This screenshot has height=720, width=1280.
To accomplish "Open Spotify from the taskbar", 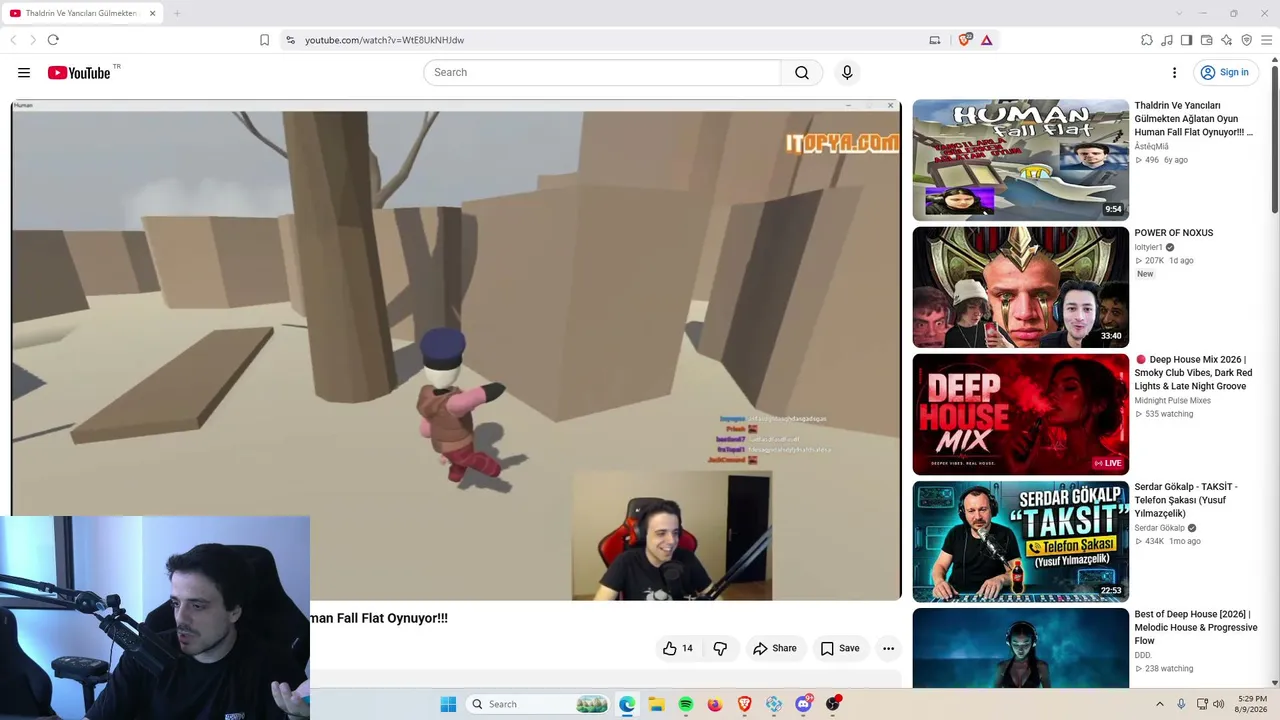I will pos(686,704).
